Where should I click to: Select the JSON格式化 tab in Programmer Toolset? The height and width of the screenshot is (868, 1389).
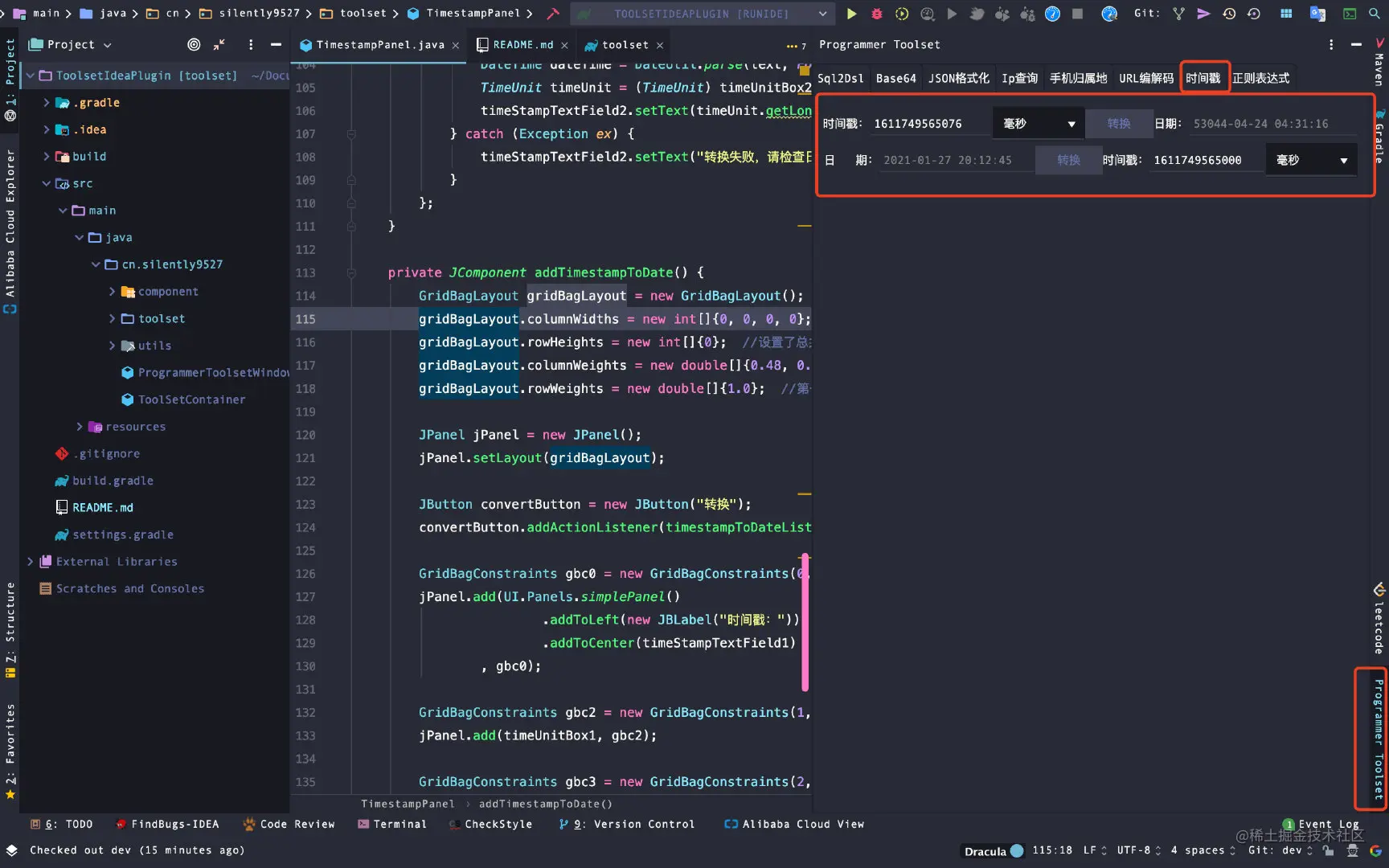pos(958,78)
